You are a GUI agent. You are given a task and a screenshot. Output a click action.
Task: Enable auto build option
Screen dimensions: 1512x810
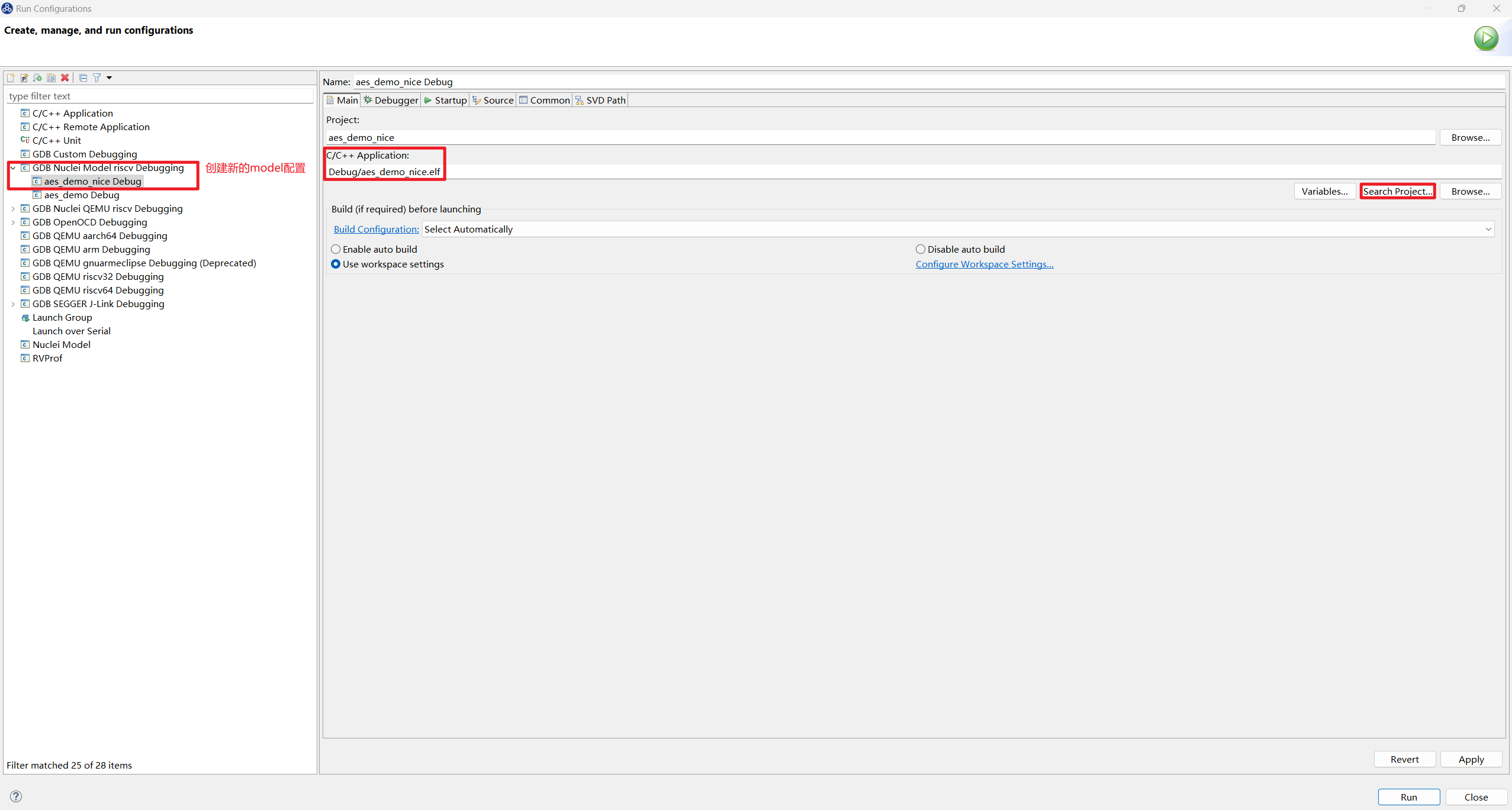tap(336, 249)
